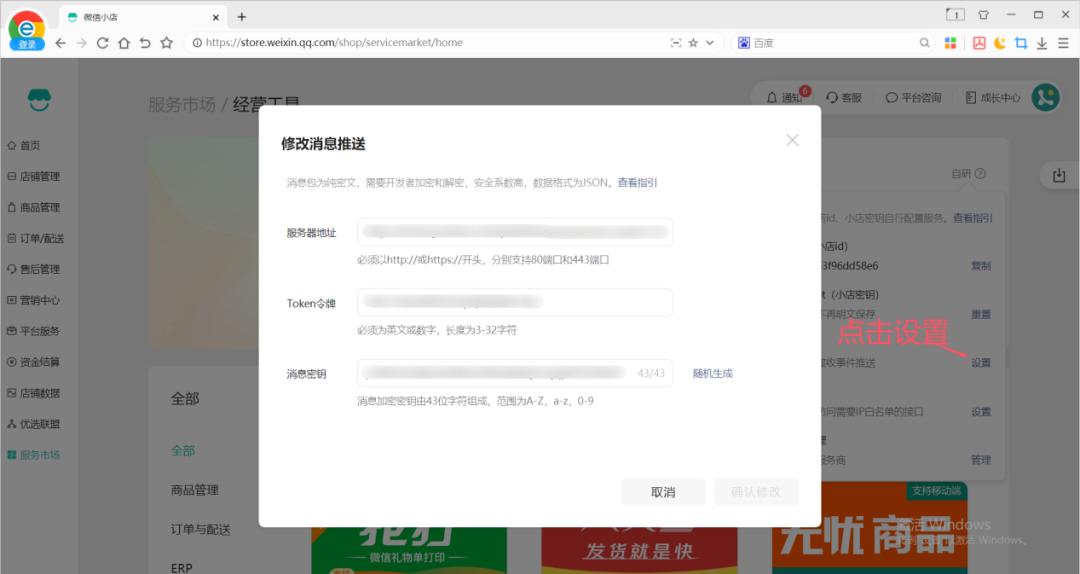Click 随机生成 to generate a key
The width and height of the screenshot is (1080, 574).
[x=713, y=373]
